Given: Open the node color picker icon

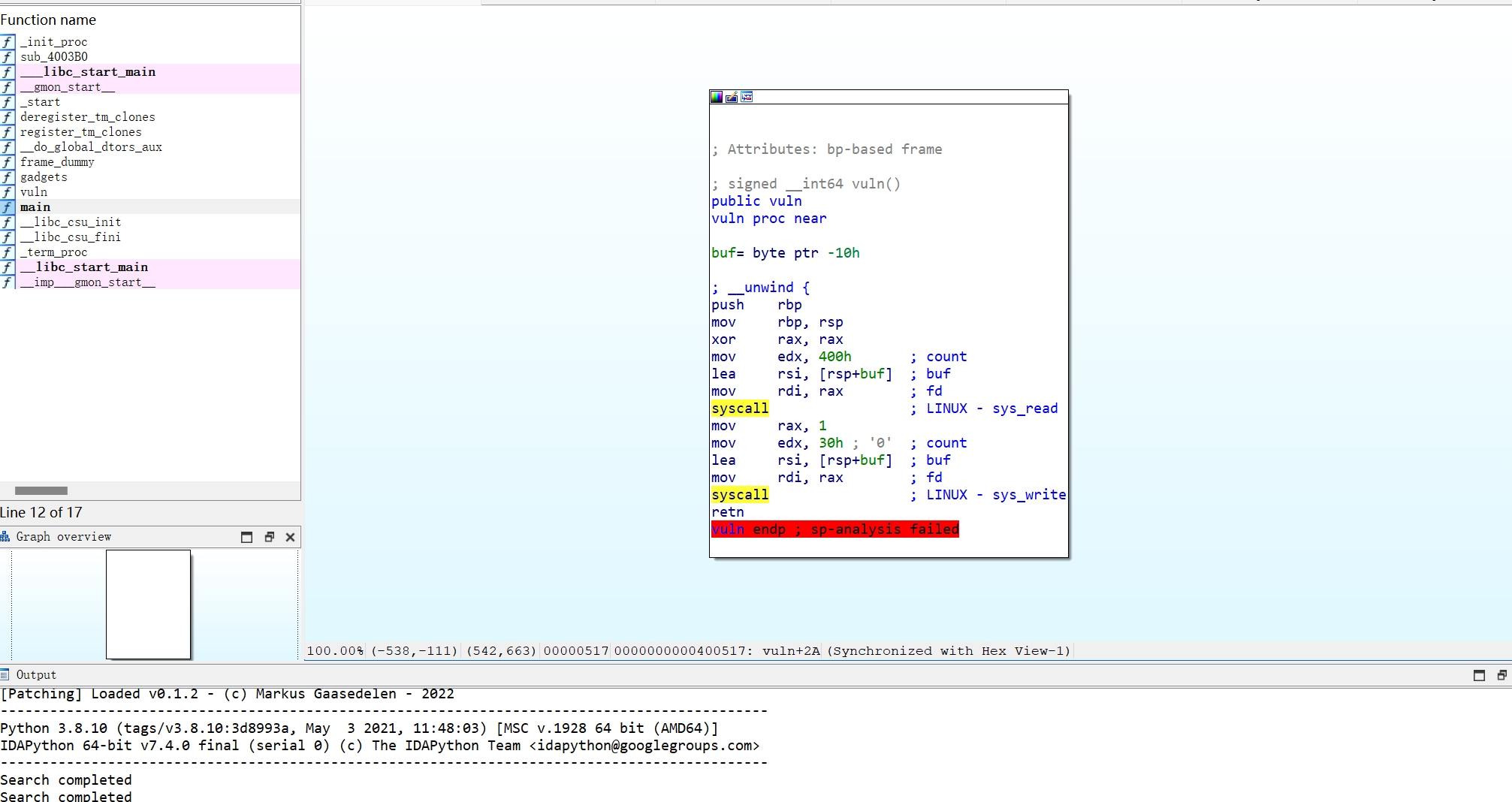Looking at the screenshot, I should tap(717, 97).
